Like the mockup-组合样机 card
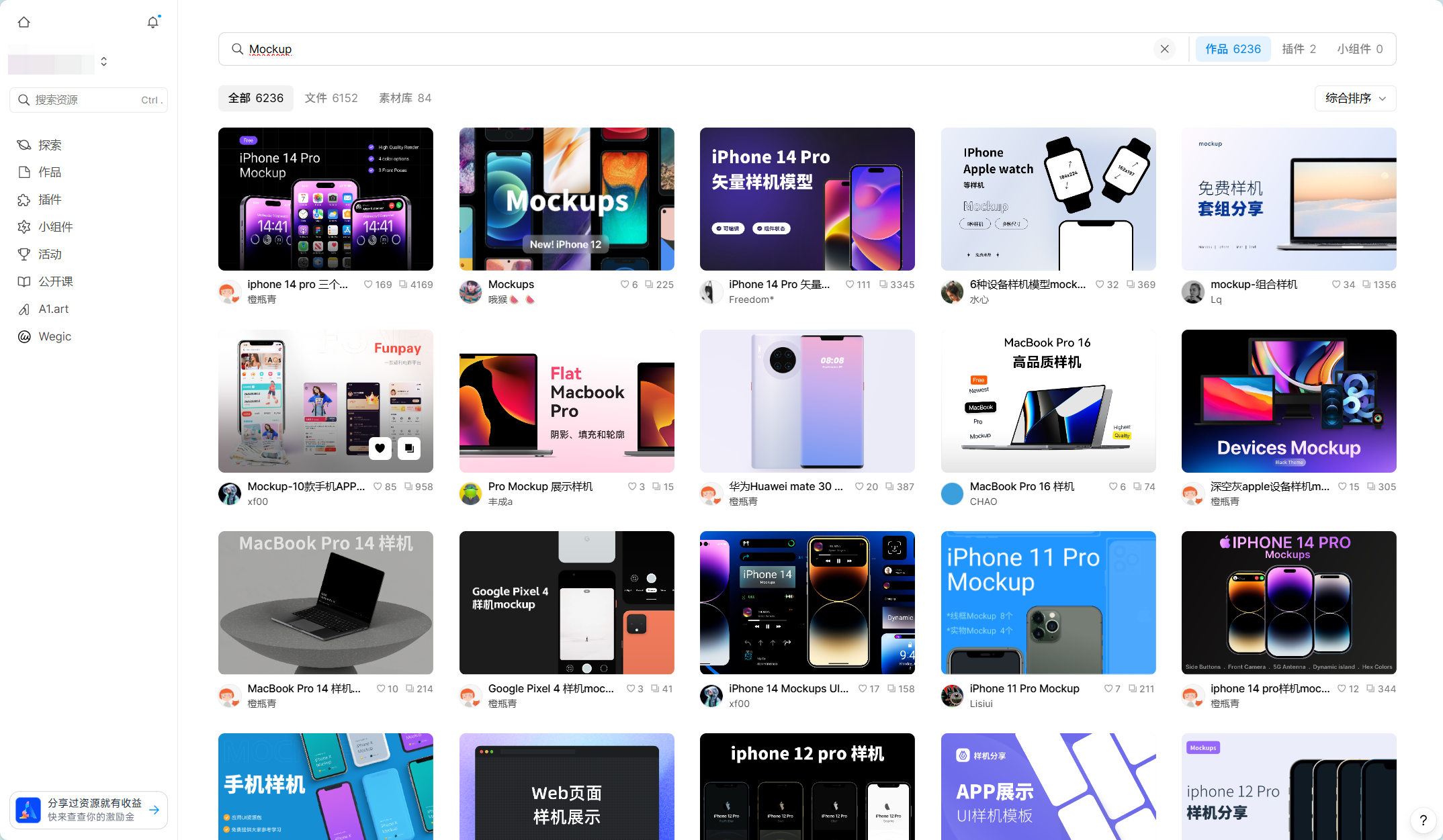Image resolution: width=1443 pixels, height=840 pixels. pos(1336,285)
